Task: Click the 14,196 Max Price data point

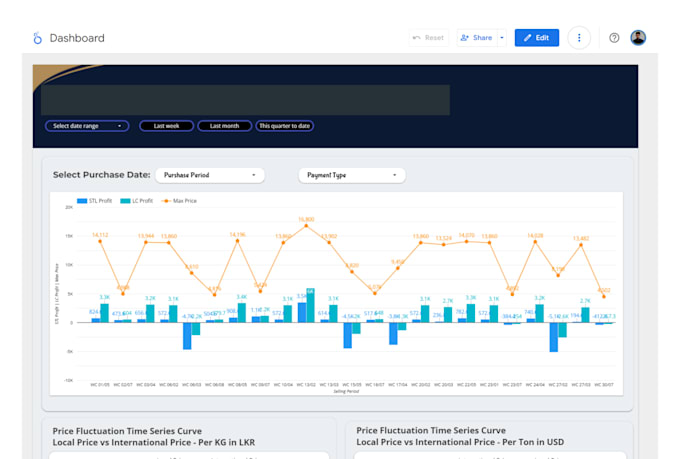Action: pyautogui.click(x=238, y=241)
